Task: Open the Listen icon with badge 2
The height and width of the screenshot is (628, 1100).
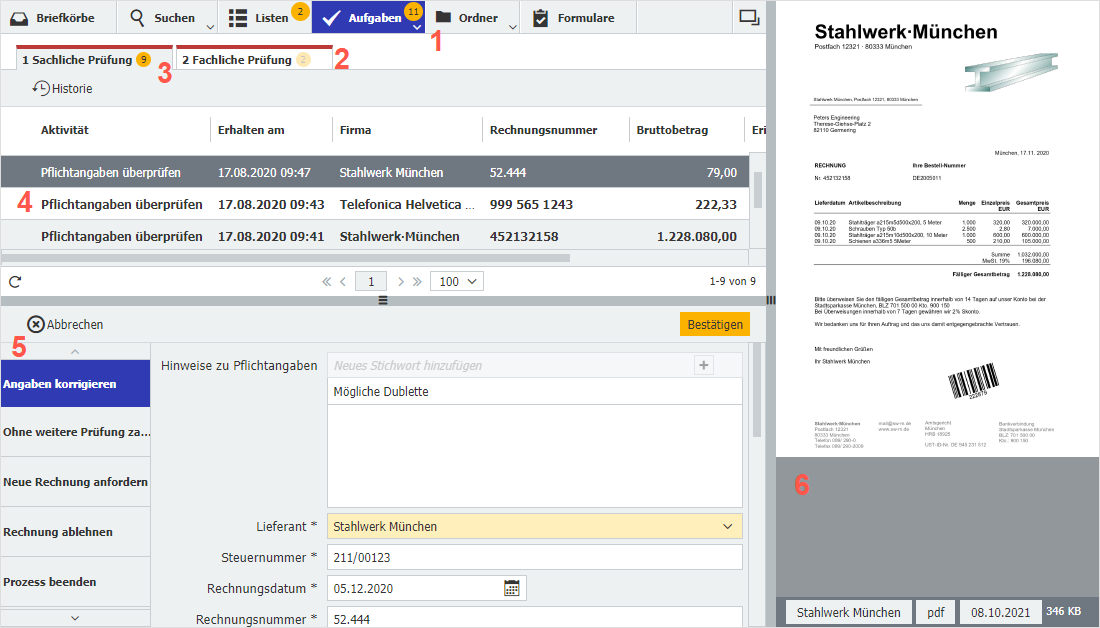Action: pyautogui.click(x=237, y=17)
